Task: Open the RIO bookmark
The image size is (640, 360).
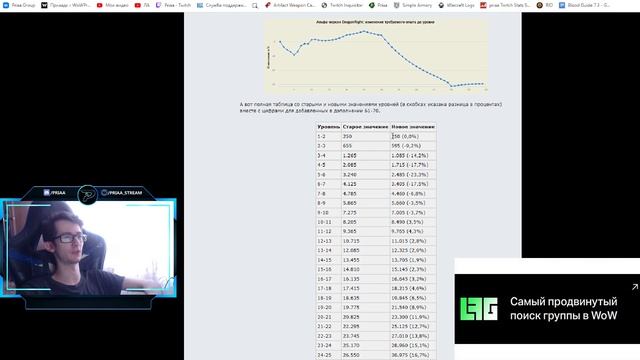Action: click(x=545, y=5)
